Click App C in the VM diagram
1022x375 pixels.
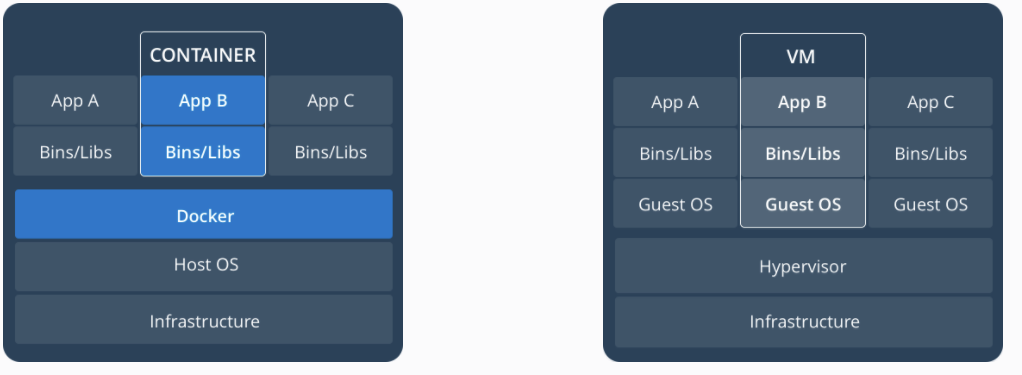[930, 102]
